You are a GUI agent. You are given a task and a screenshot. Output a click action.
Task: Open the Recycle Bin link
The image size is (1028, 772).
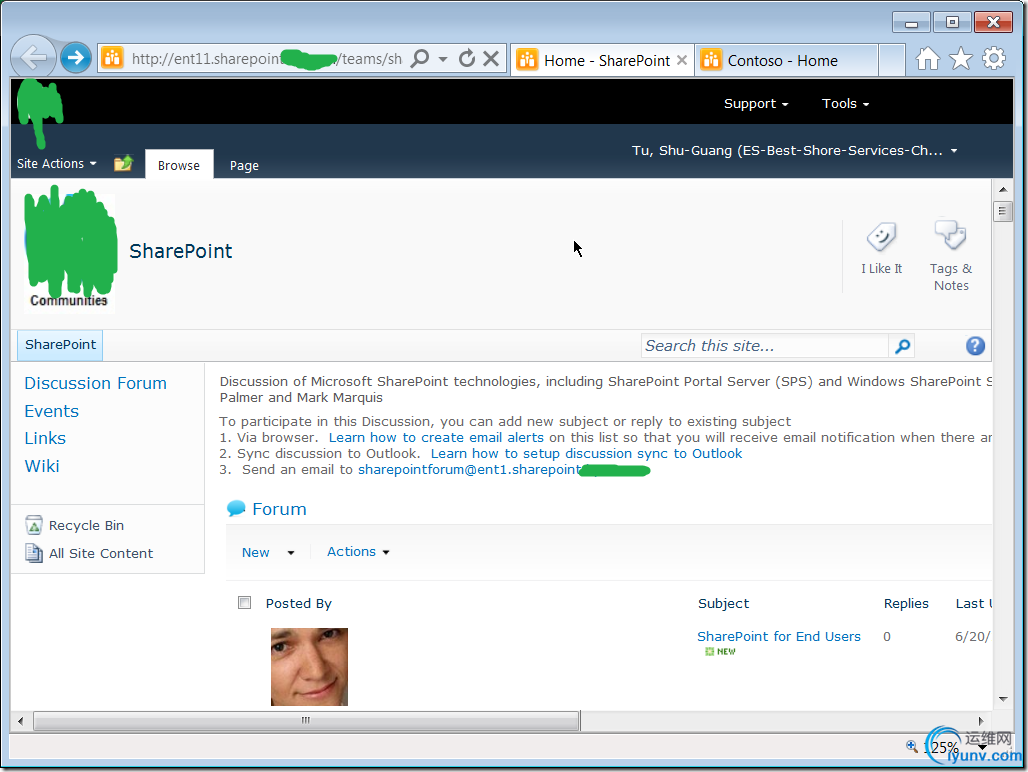click(86, 526)
